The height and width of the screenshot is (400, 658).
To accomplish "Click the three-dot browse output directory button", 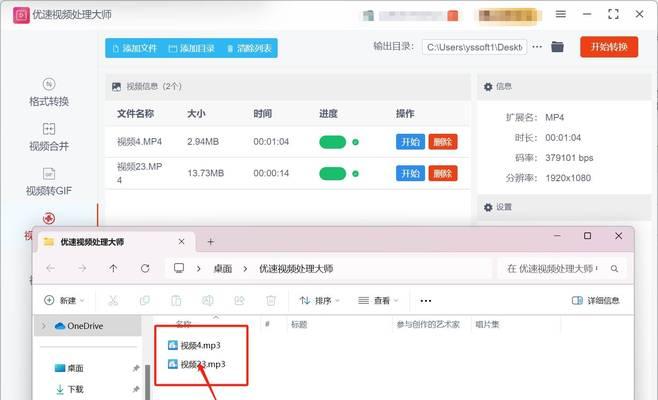I will click(537, 47).
